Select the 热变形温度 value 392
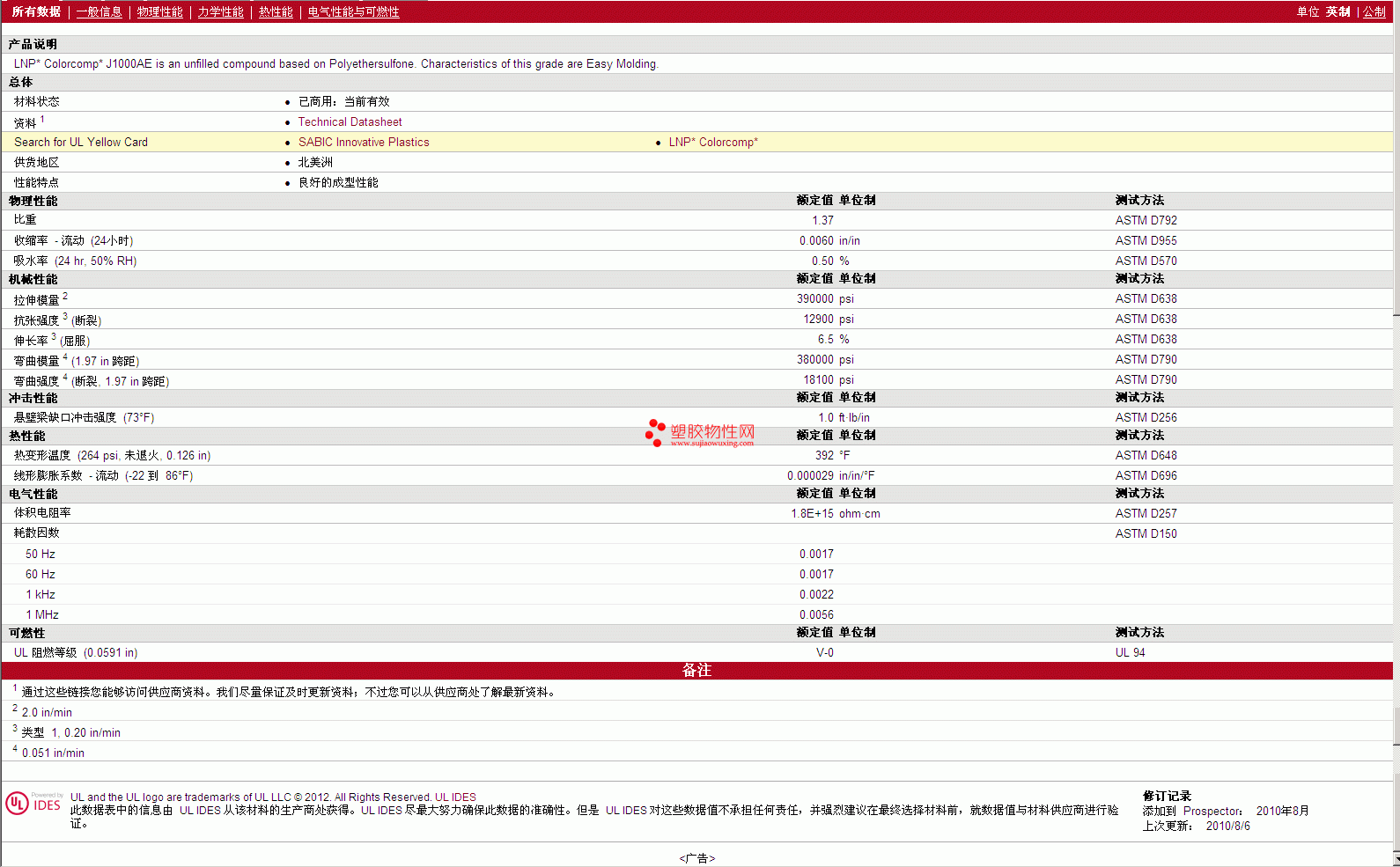This screenshot has width=1400, height=867. (x=824, y=456)
